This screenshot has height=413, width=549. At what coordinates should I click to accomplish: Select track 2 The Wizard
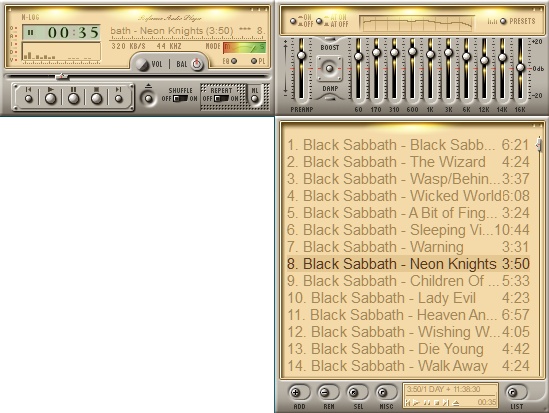(x=408, y=162)
